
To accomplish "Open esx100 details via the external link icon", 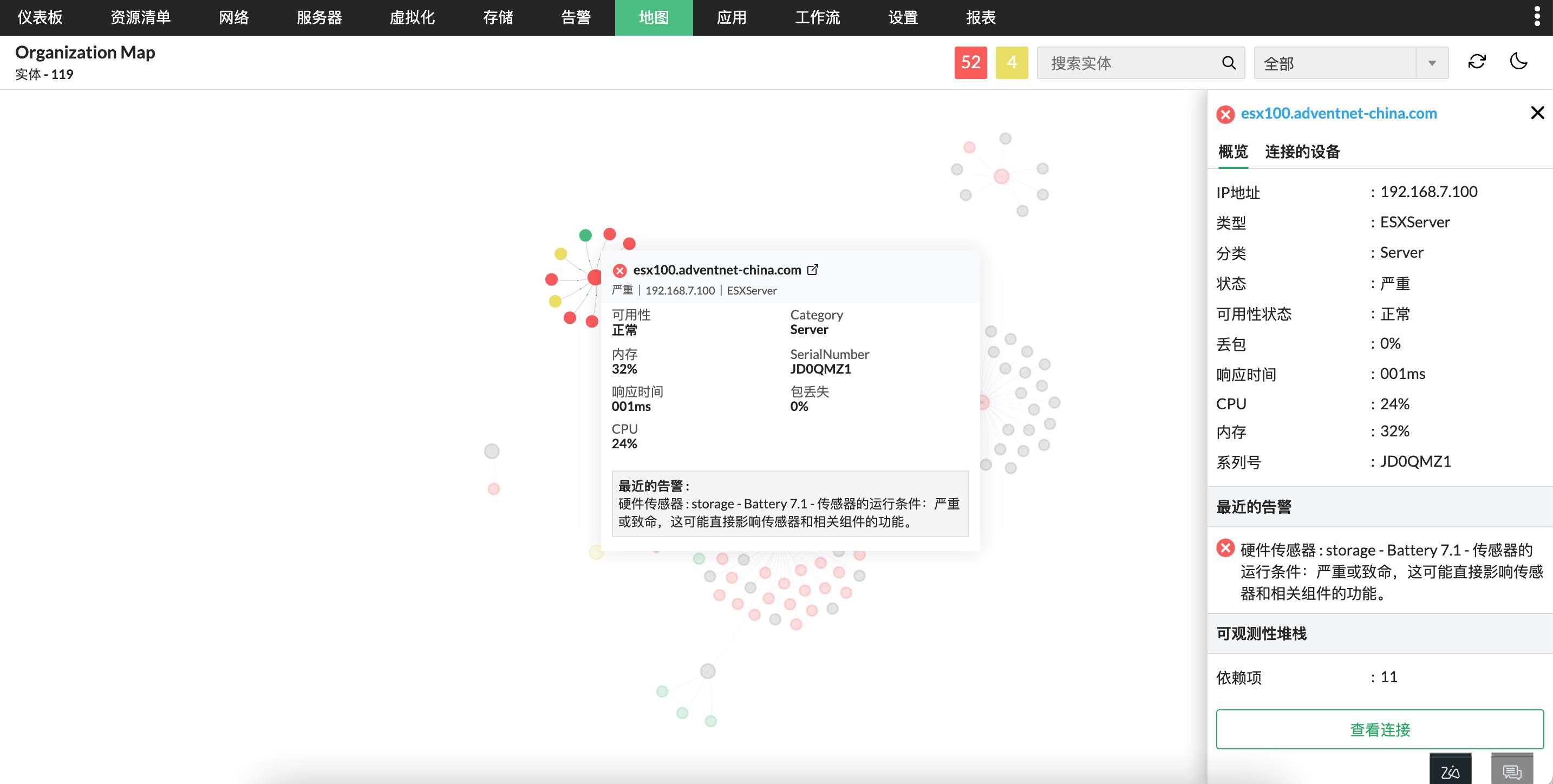I will [813, 270].
